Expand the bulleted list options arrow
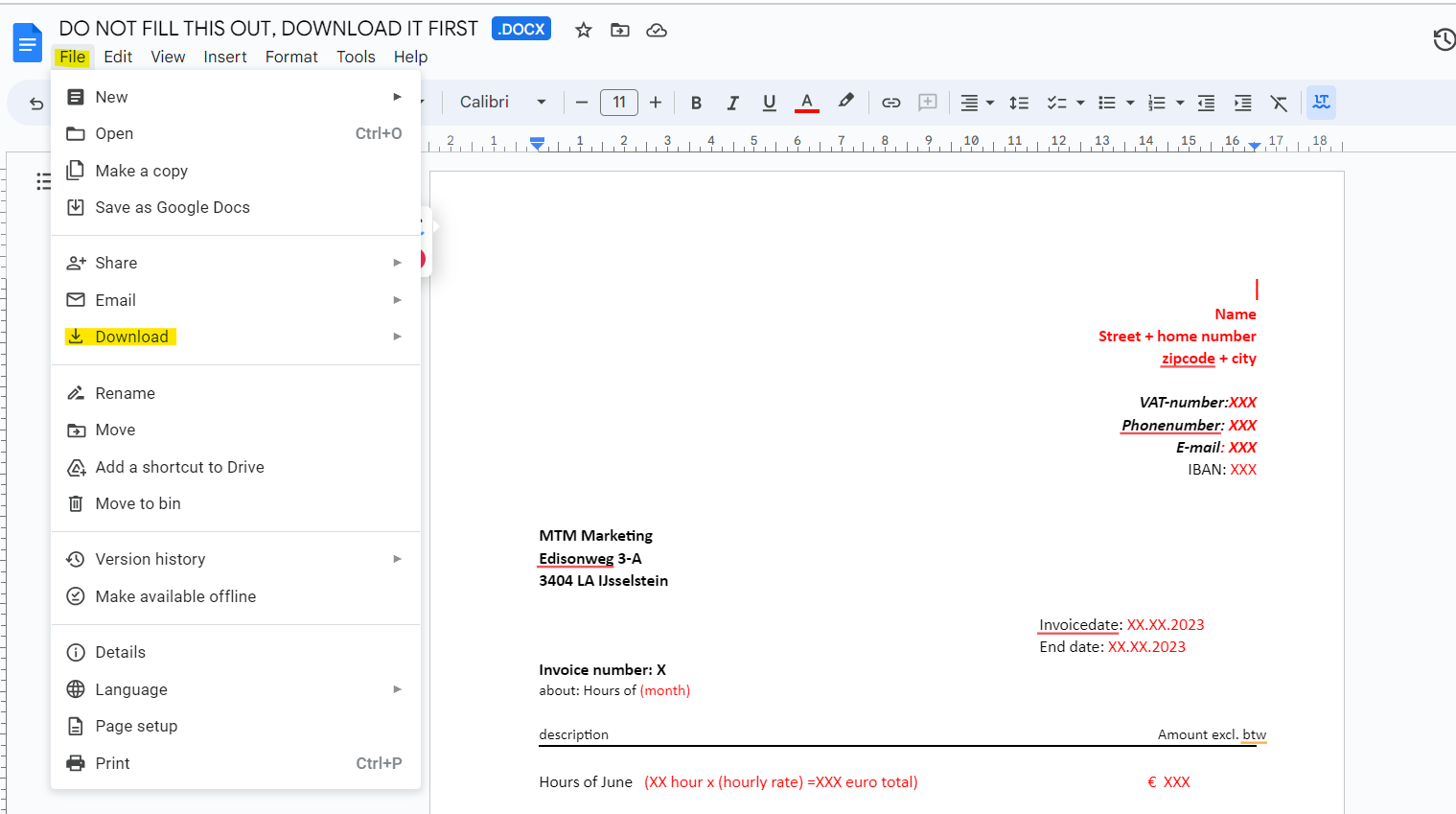The width and height of the screenshot is (1456, 814). (x=1130, y=103)
